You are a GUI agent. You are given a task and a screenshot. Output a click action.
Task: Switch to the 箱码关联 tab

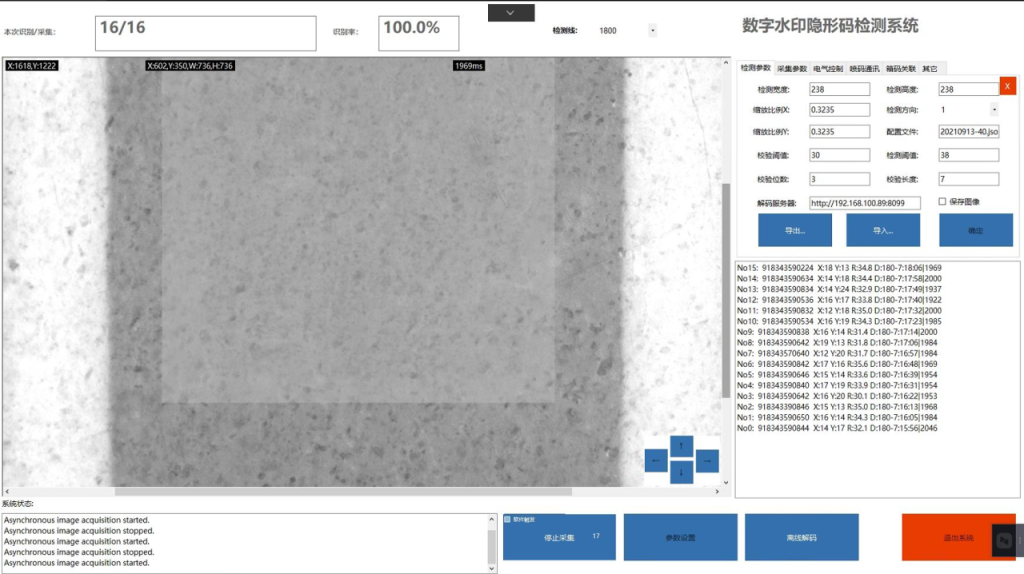[901, 69]
